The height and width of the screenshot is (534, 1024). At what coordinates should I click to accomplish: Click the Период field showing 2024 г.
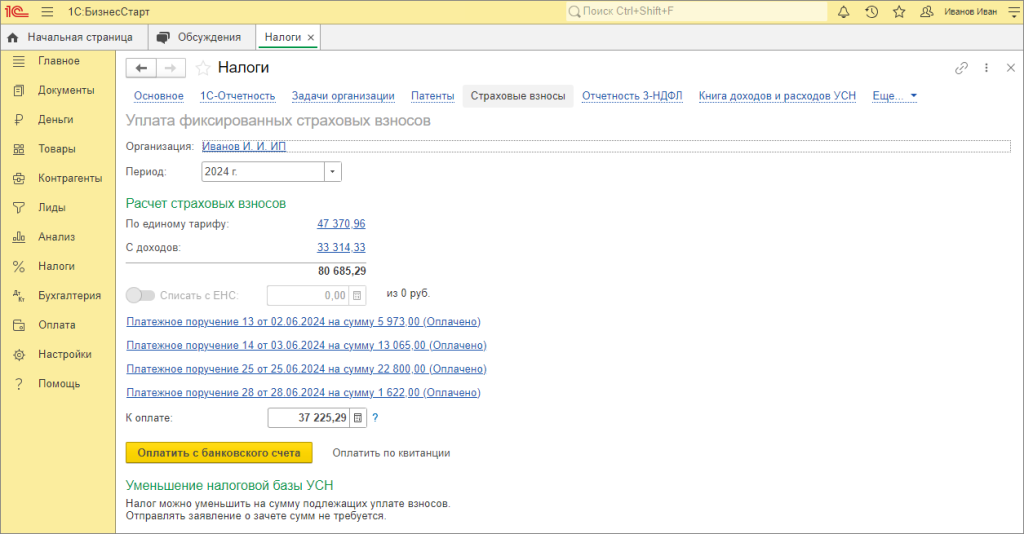click(x=263, y=172)
